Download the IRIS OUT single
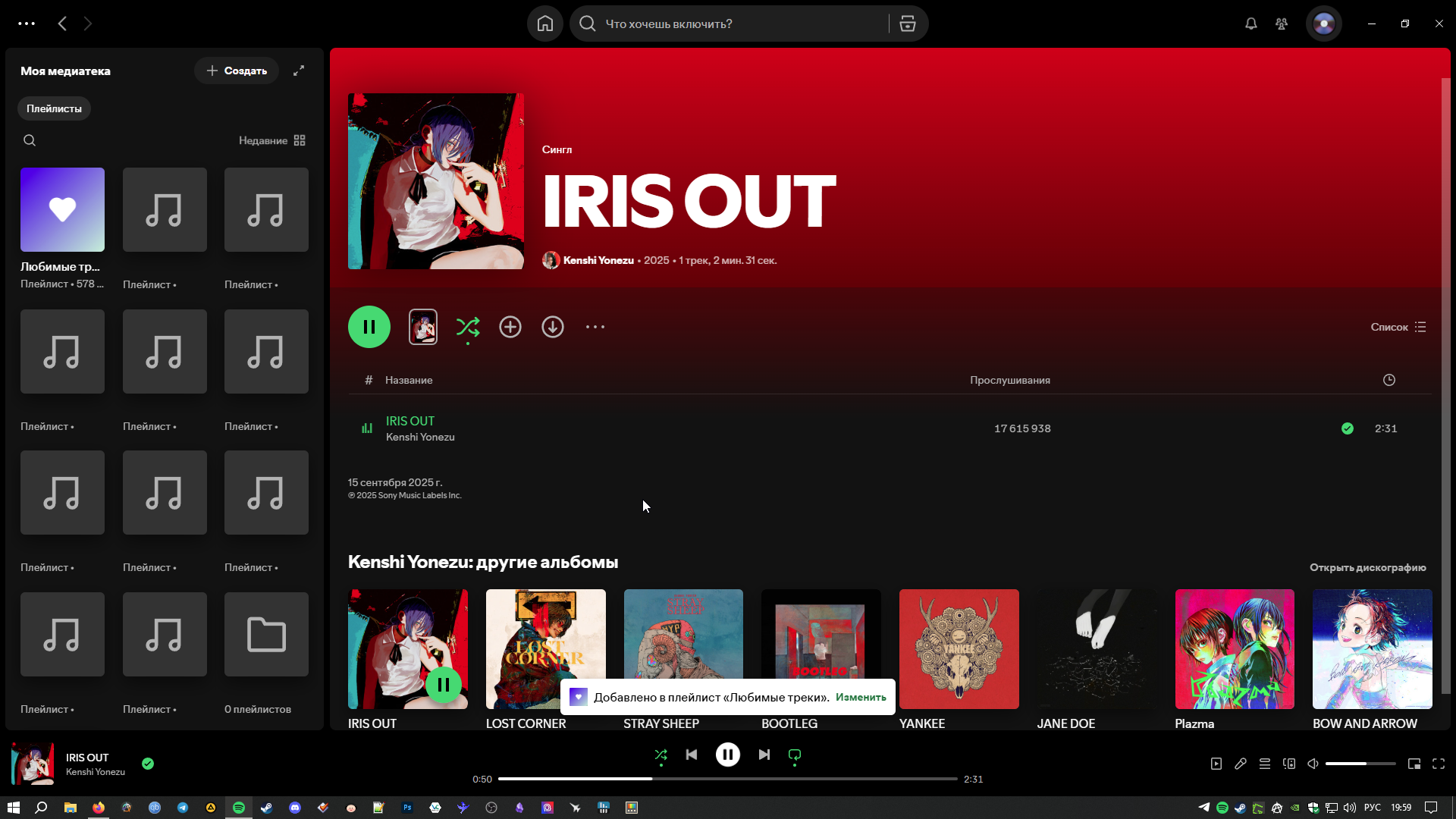The image size is (1456, 819). tap(553, 327)
